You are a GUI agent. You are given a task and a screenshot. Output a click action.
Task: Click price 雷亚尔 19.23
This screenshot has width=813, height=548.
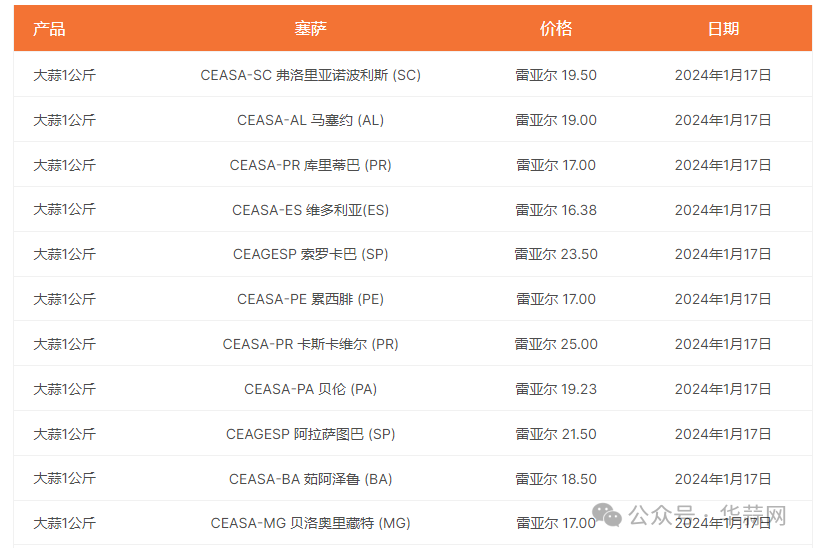pyautogui.click(x=556, y=389)
